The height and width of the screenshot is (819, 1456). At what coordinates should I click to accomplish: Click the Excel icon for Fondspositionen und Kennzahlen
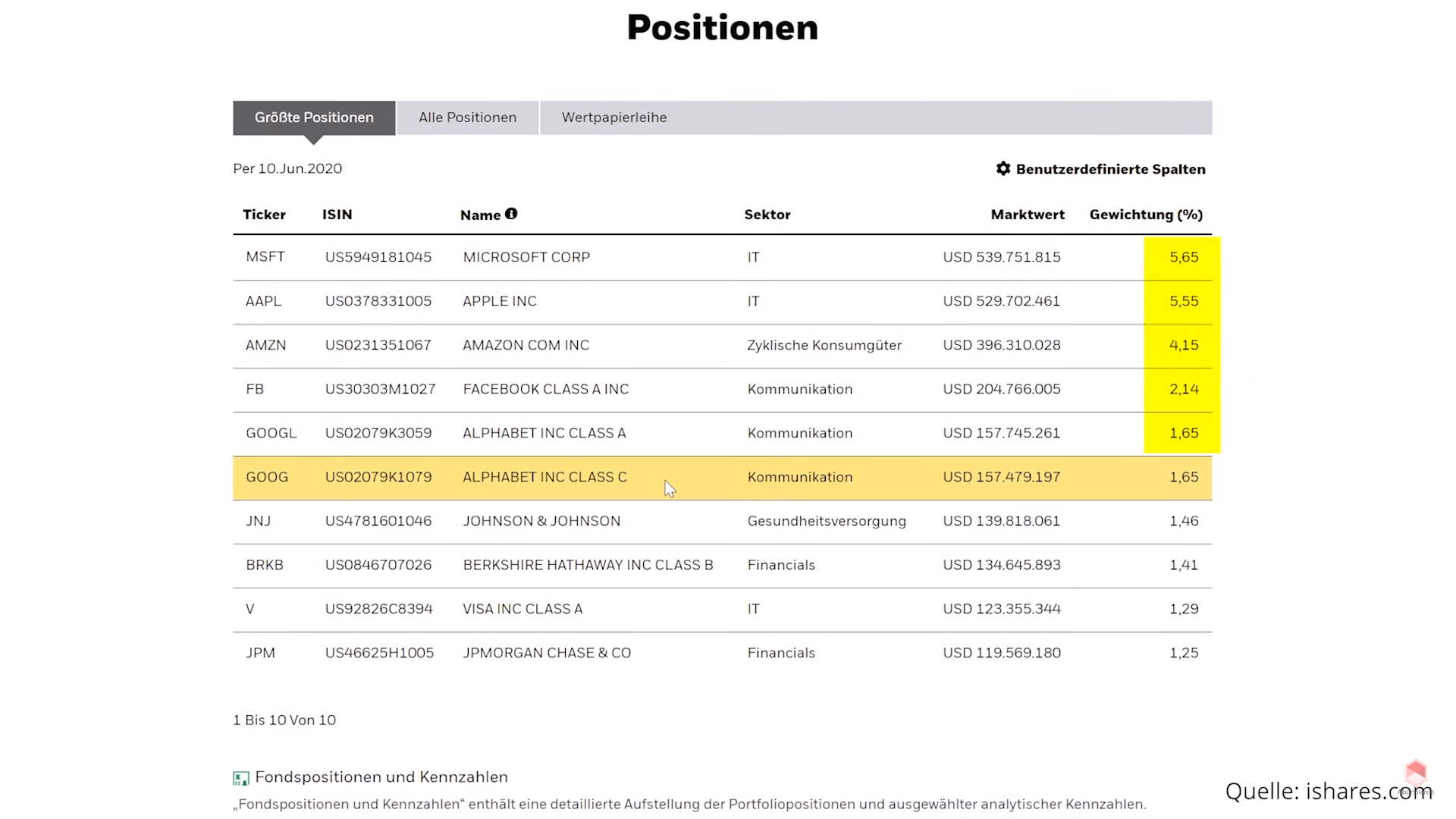pos(241,778)
